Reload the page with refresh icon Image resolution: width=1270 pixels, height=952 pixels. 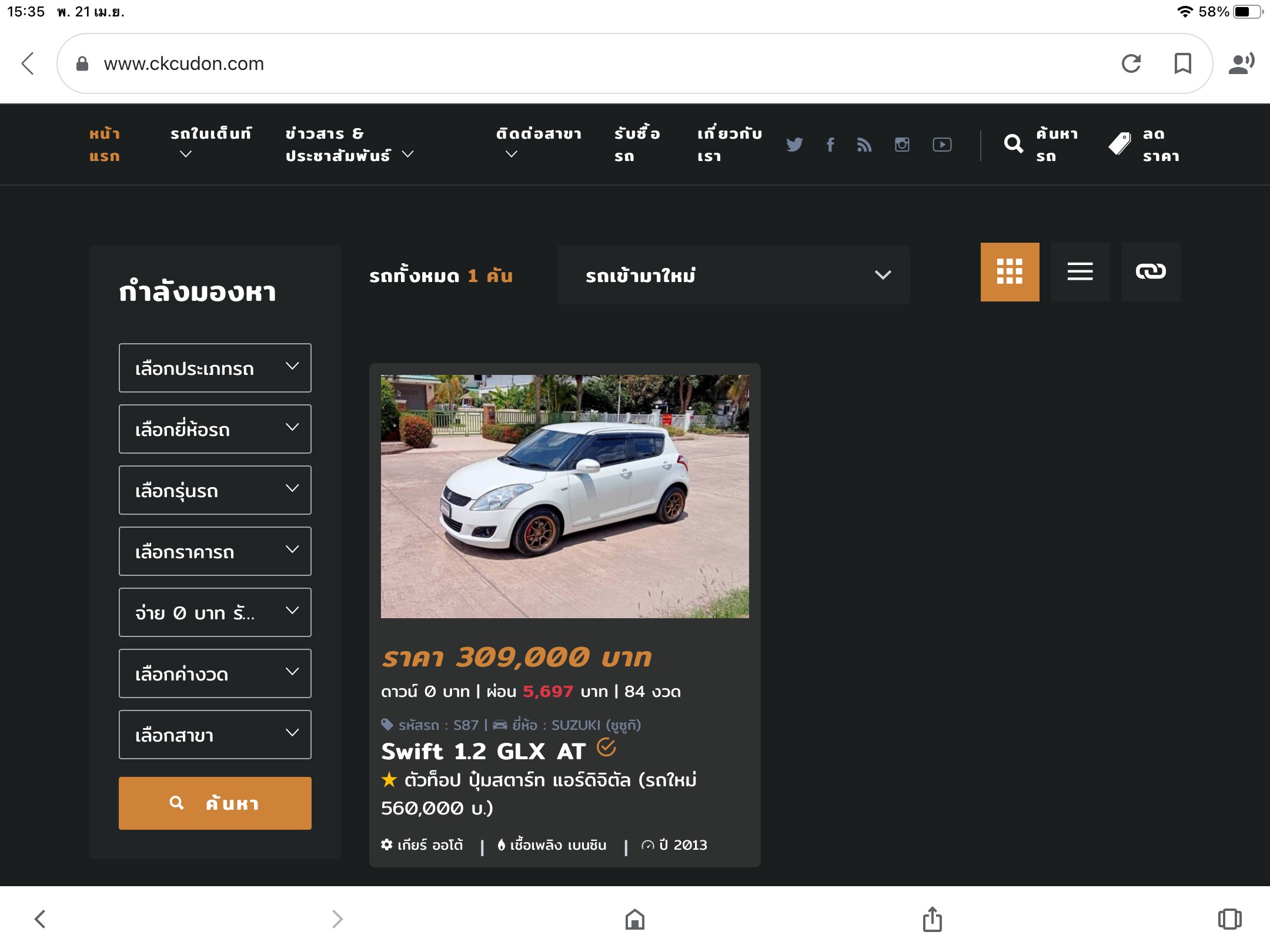click(1131, 63)
